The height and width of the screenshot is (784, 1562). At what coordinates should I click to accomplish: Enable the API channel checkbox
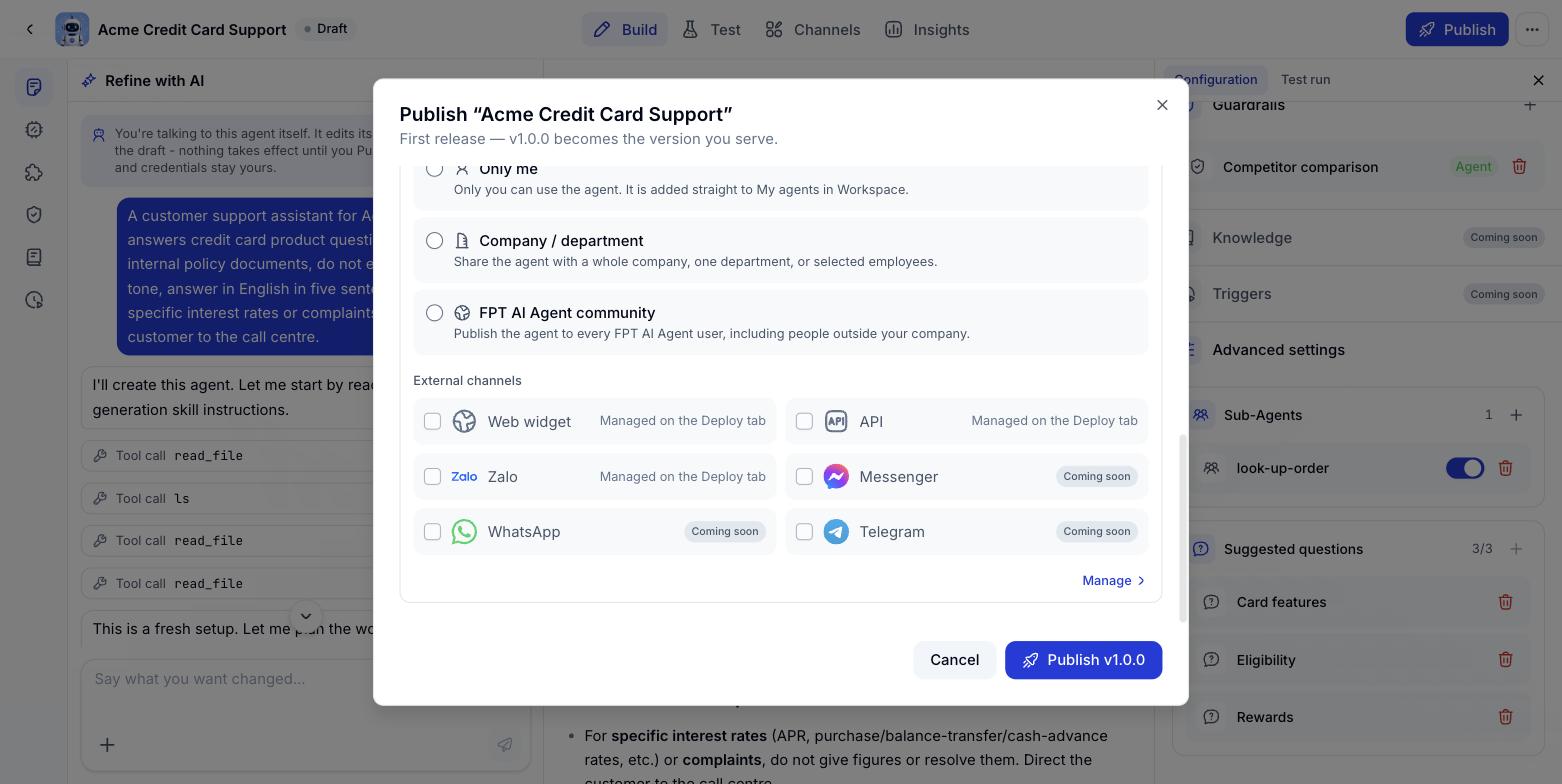coord(804,421)
